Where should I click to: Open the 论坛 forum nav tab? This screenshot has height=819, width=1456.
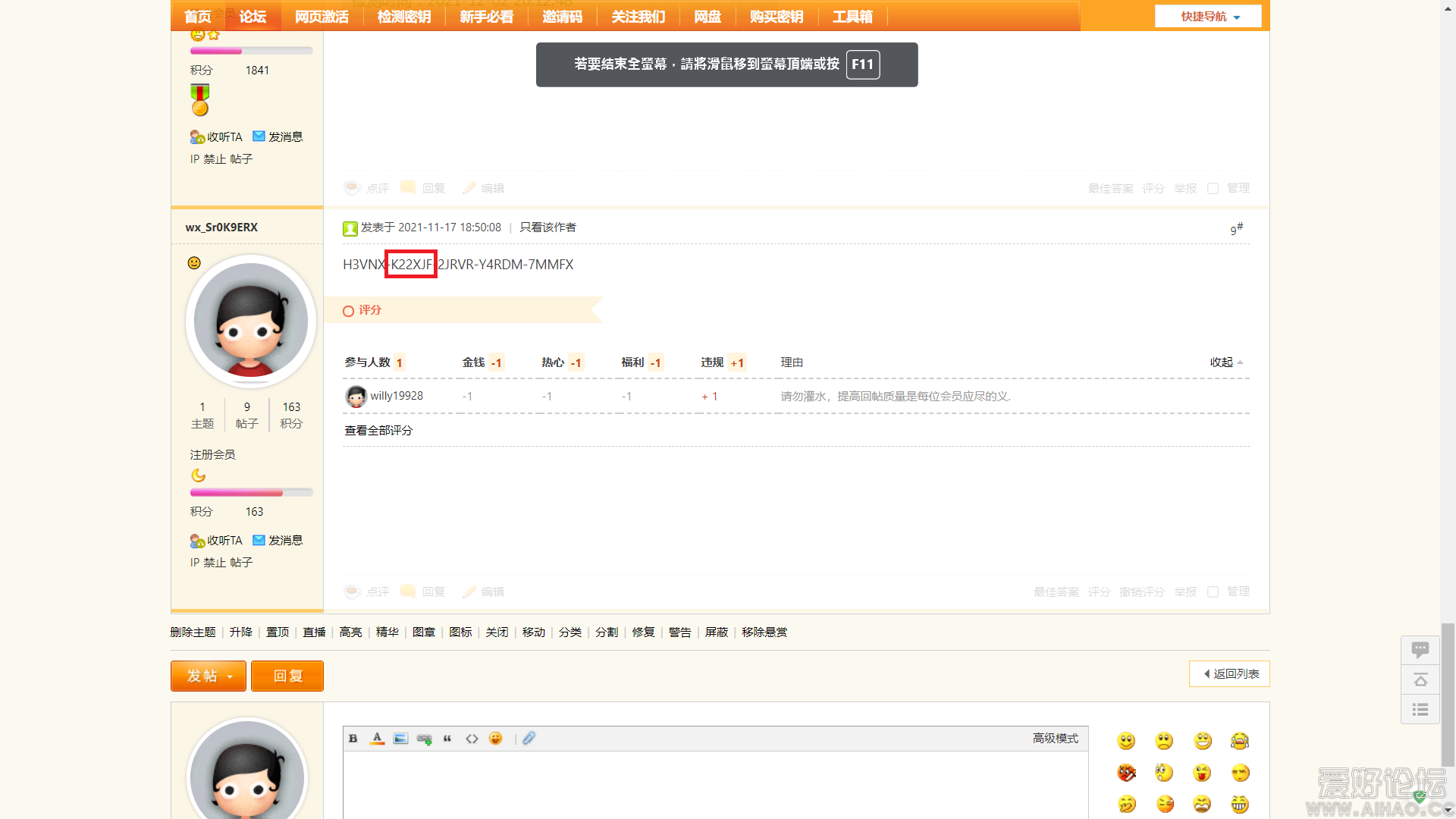[253, 17]
